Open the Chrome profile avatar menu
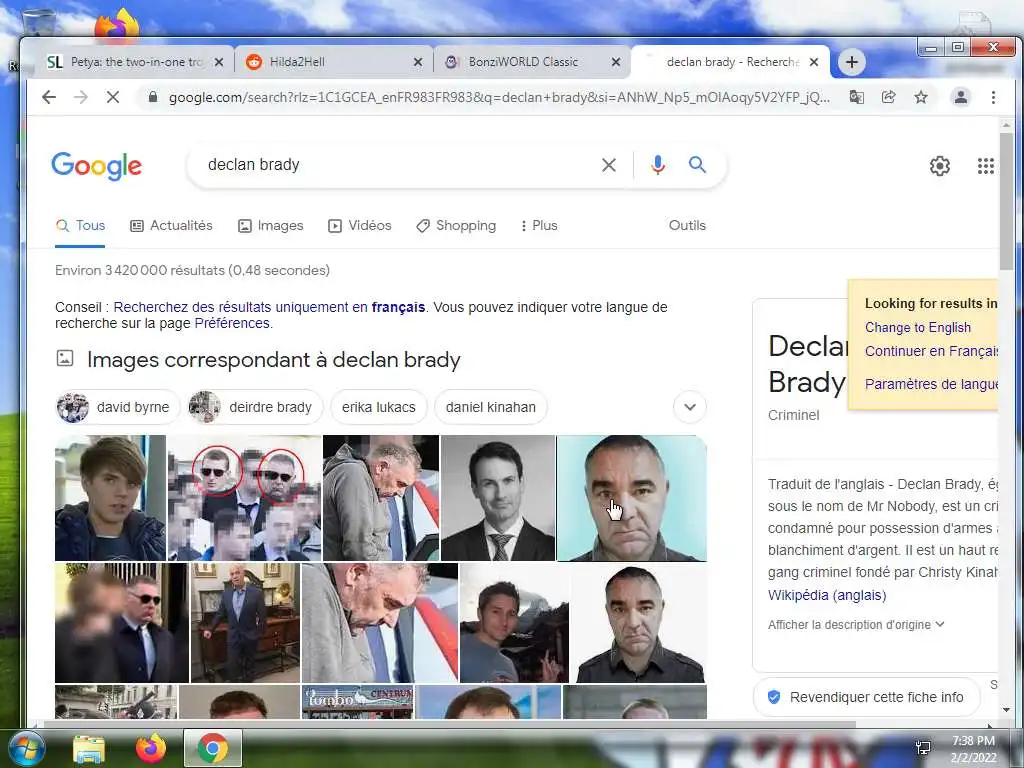This screenshot has height=768, width=1024. tap(961, 97)
